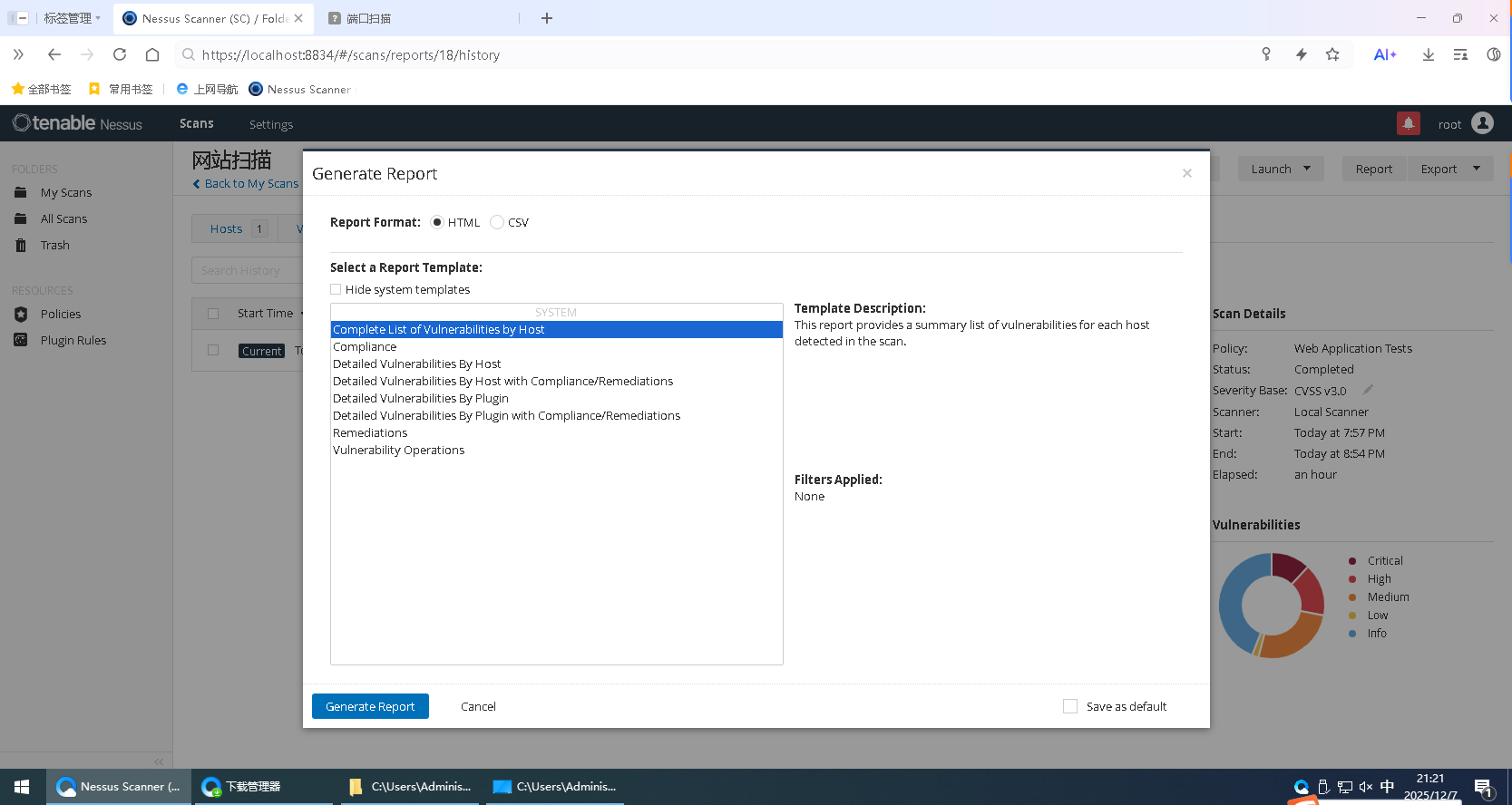Bookmark page using the star icon
1512x805 pixels.
1332,54
